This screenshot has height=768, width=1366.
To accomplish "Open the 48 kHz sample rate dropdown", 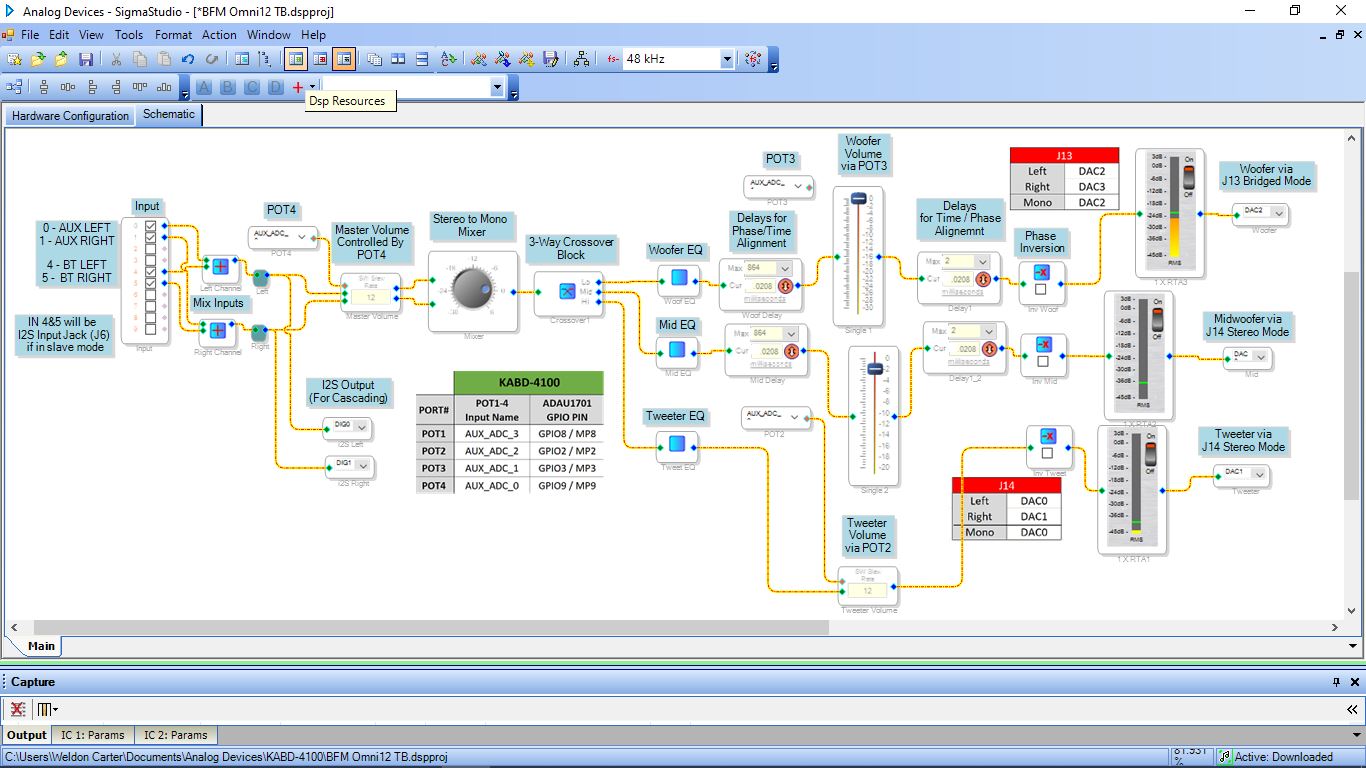I will [x=727, y=60].
